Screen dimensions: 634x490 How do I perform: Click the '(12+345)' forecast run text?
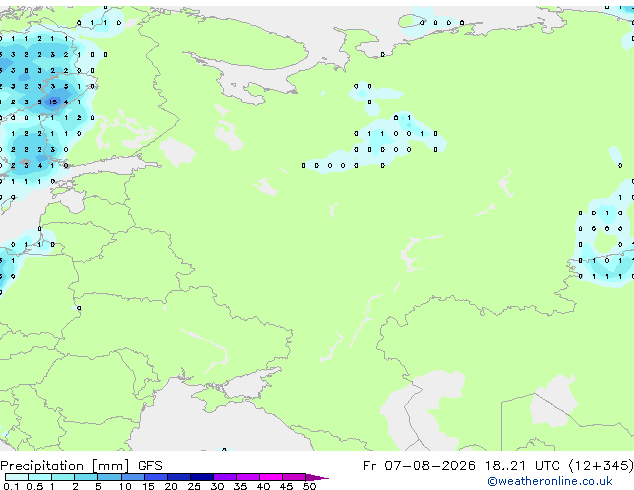point(601,466)
